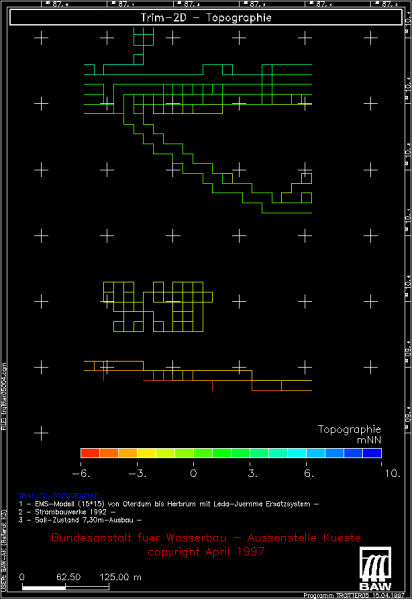412x599 pixels.
Task: Click the blue TRIM-2D-TOPOGRAPHIE heading
Action: coord(59,496)
